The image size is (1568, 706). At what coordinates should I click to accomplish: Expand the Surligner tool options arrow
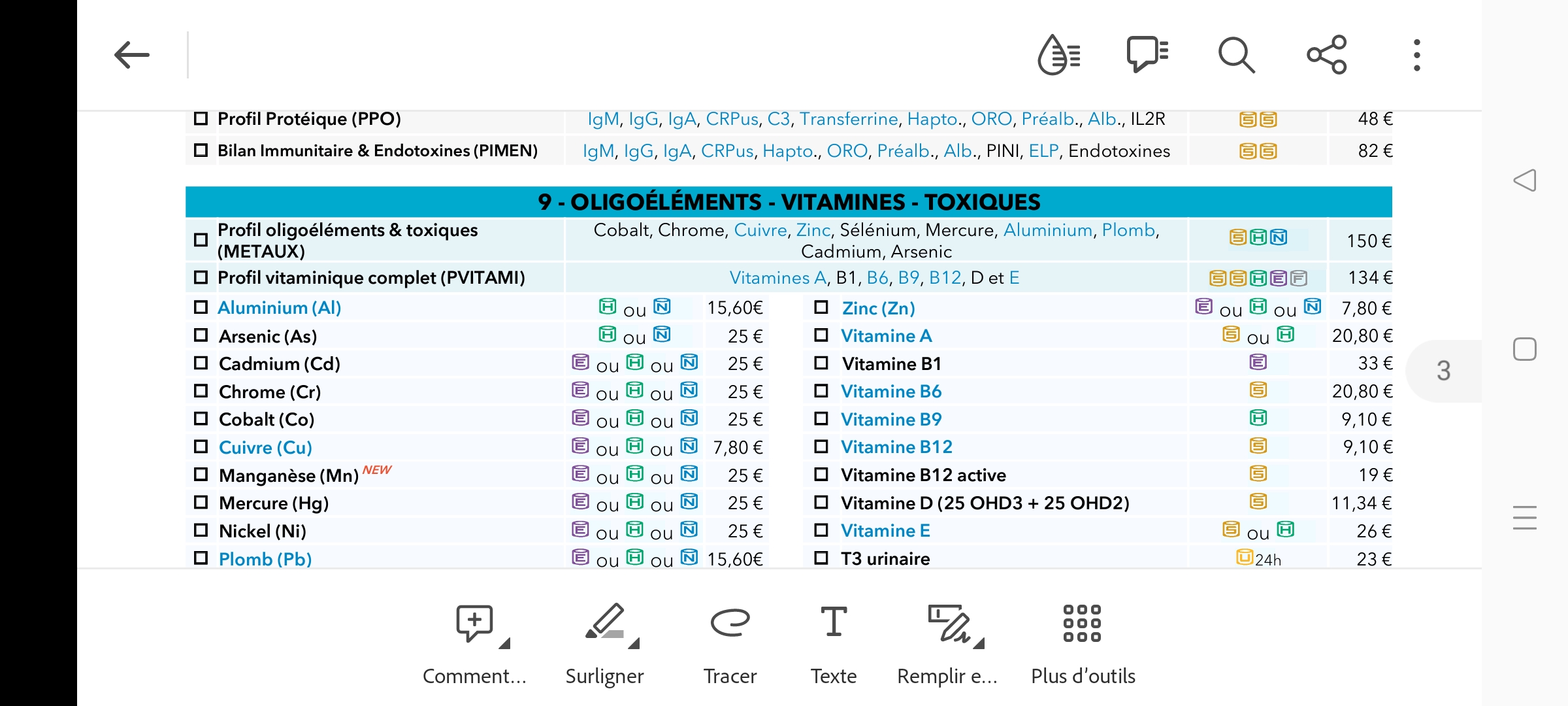point(634,644)
